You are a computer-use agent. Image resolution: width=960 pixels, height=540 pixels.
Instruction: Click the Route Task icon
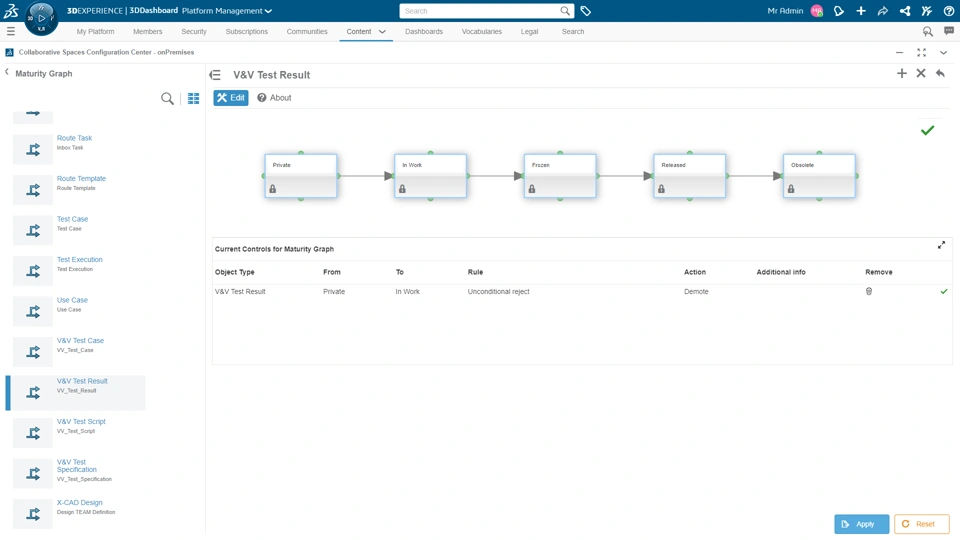coord(33,149)
